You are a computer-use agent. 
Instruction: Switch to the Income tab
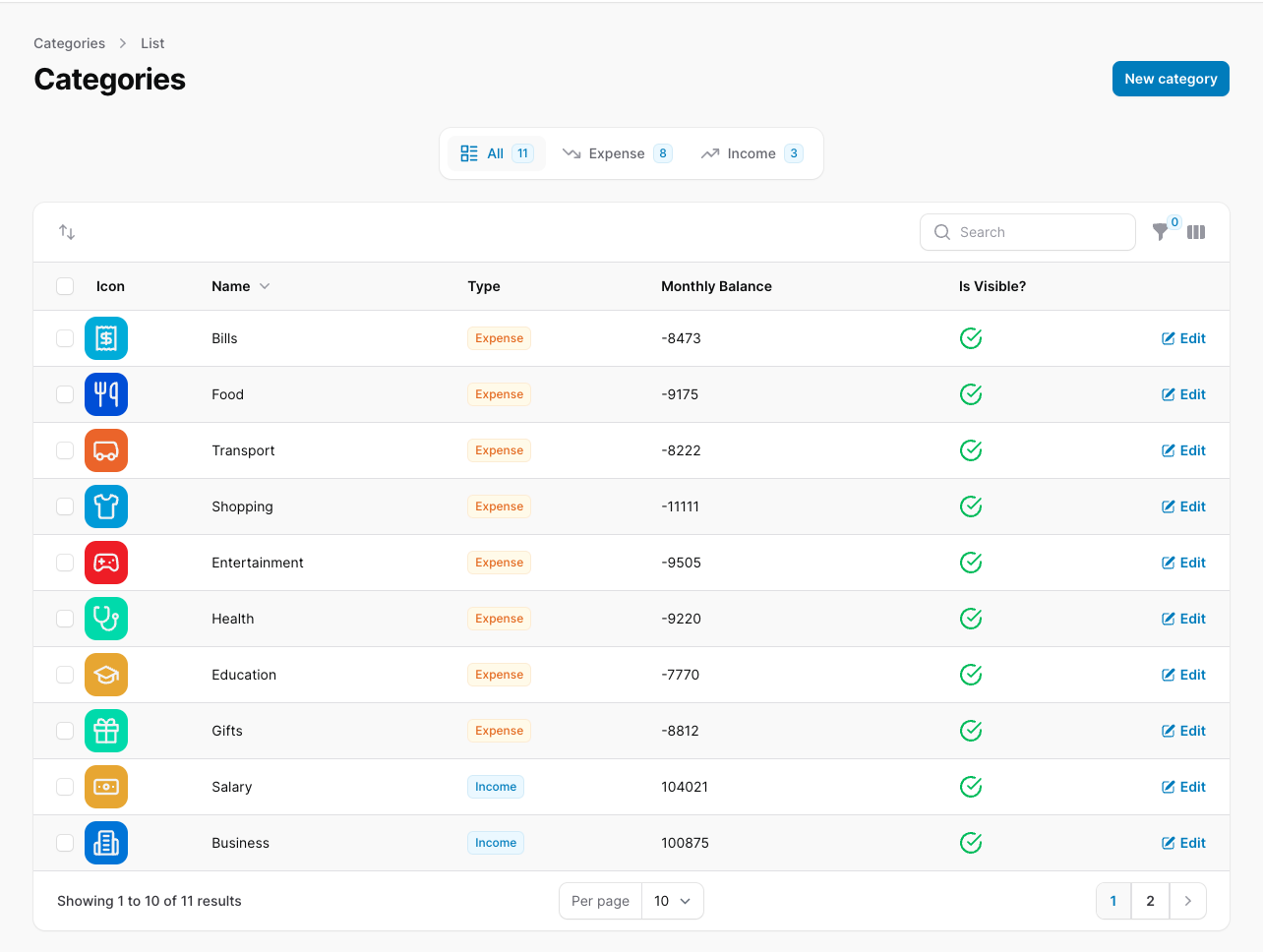click(x=752, y=153)
